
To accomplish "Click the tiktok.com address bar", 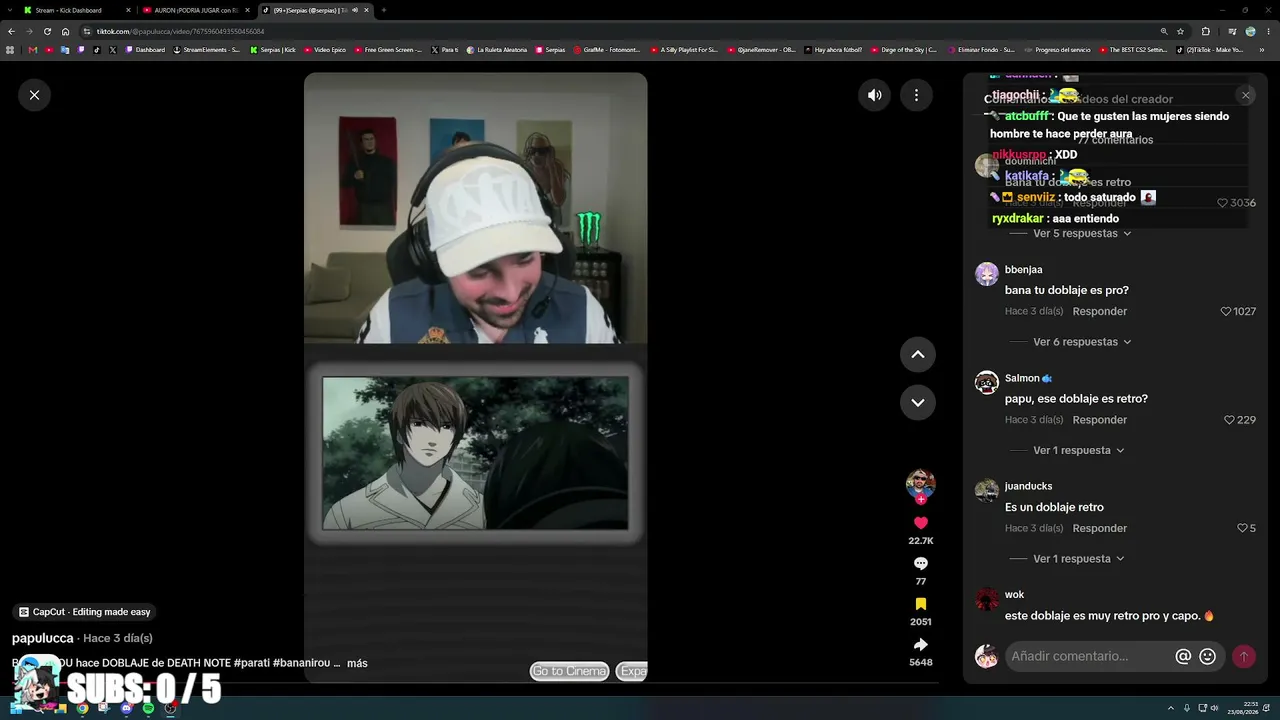I will pos(620,31).
